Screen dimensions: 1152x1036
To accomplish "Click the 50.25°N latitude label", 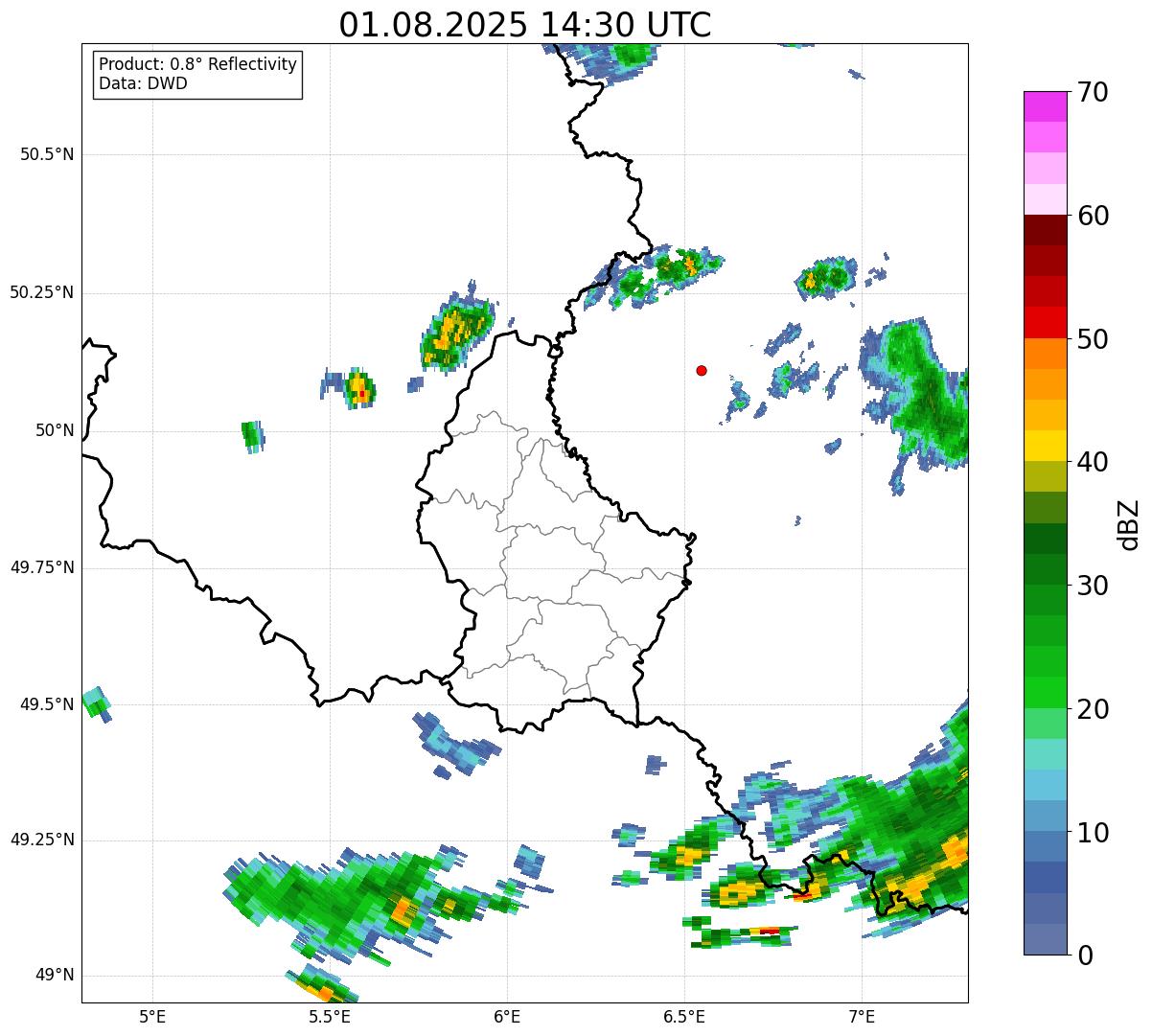I will pos(42,292).
